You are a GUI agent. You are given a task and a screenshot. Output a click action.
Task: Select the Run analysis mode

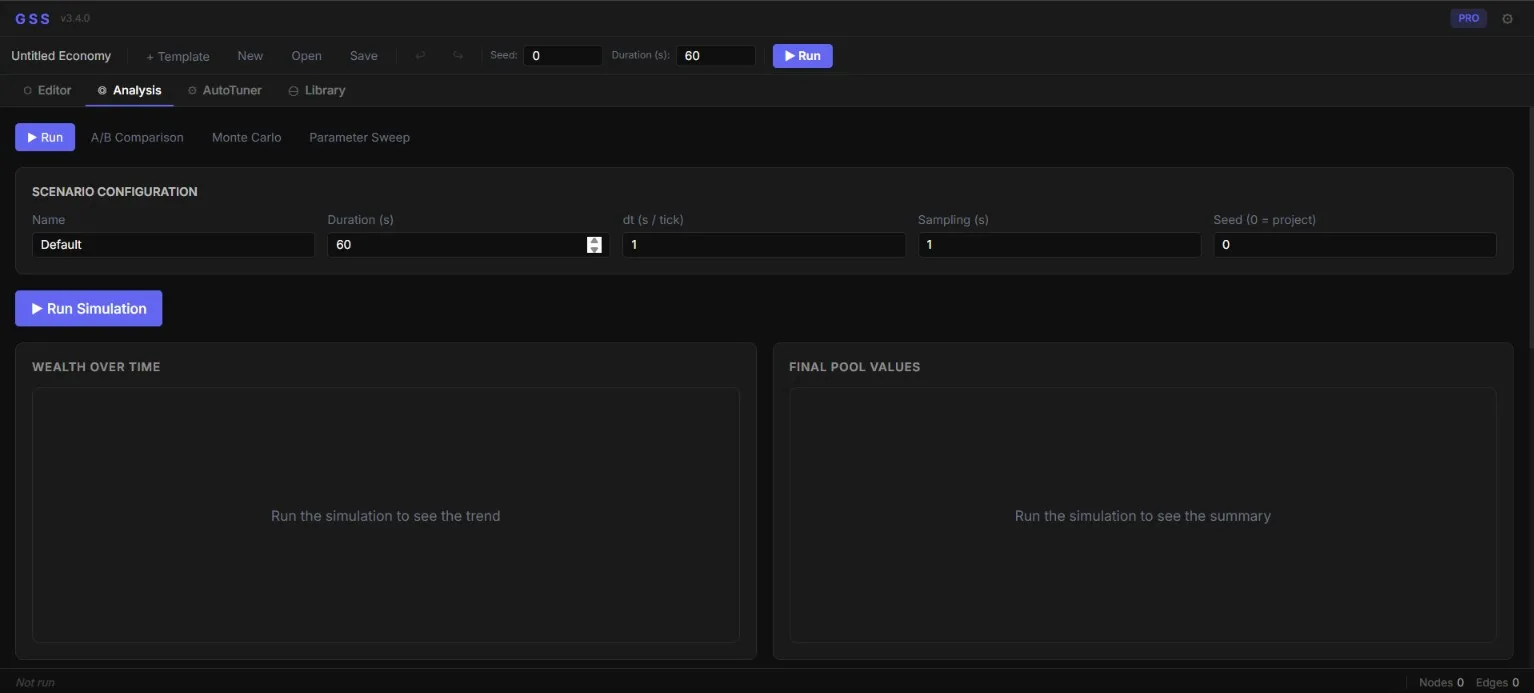pyautogui.click(x=45, y=137)
